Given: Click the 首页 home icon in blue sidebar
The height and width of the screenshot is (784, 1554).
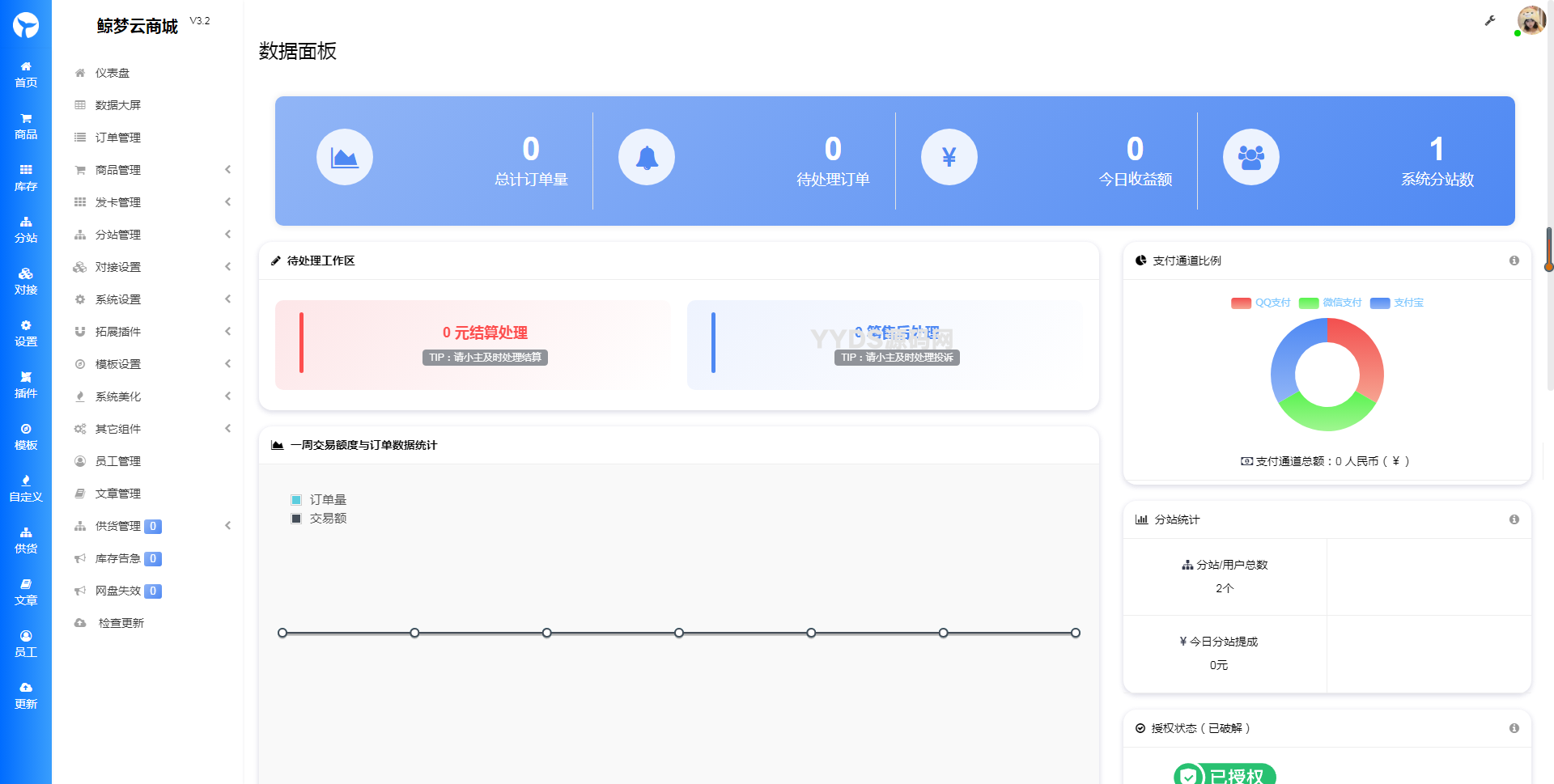Looking at the screenshot, I should pos(26,74).
